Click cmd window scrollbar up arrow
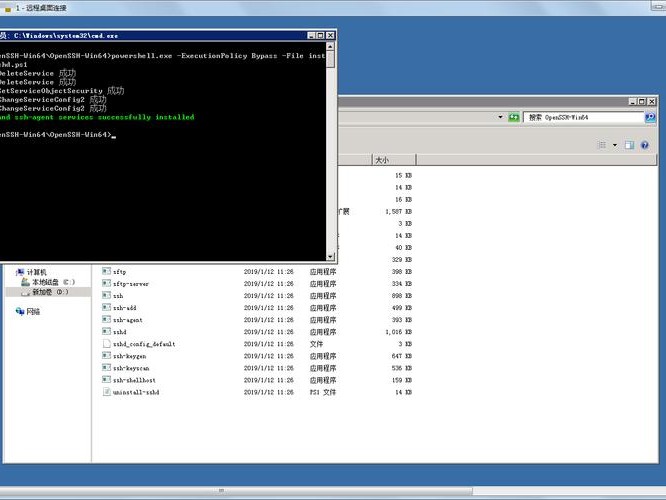Screen dimensions: 666x500 (330, 46)
